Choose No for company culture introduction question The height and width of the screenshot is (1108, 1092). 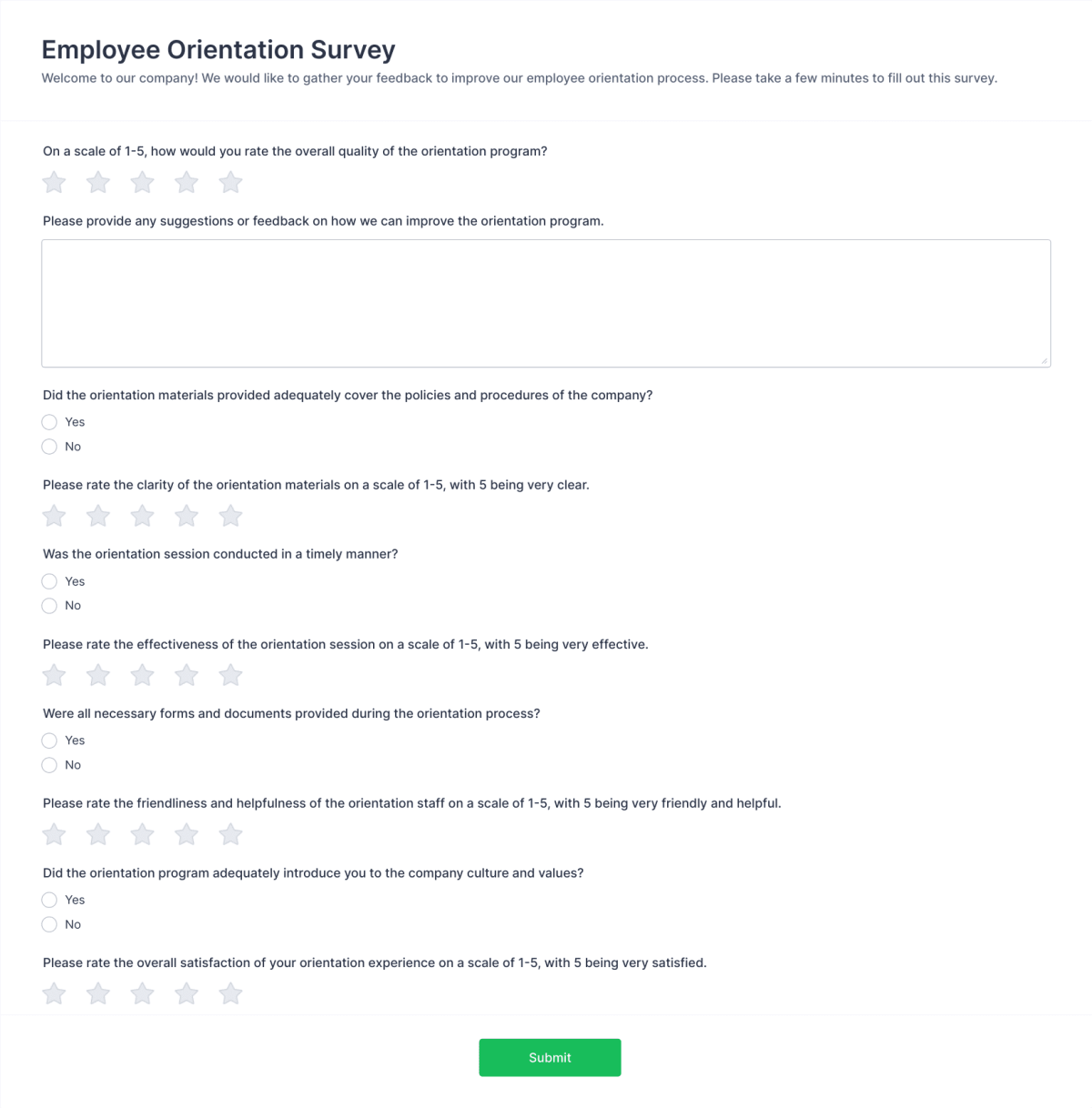(x=49, y=923)
